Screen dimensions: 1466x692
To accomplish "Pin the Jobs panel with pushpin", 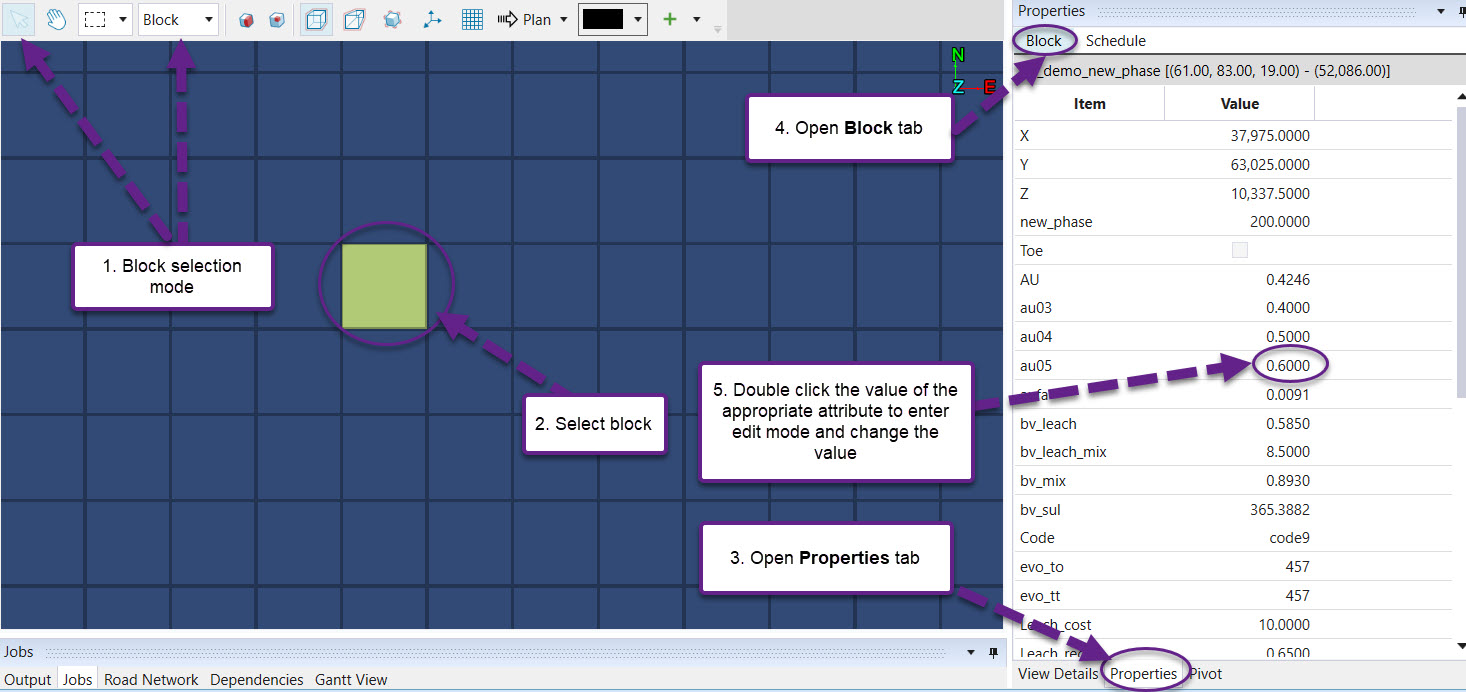I will [993, 652].
